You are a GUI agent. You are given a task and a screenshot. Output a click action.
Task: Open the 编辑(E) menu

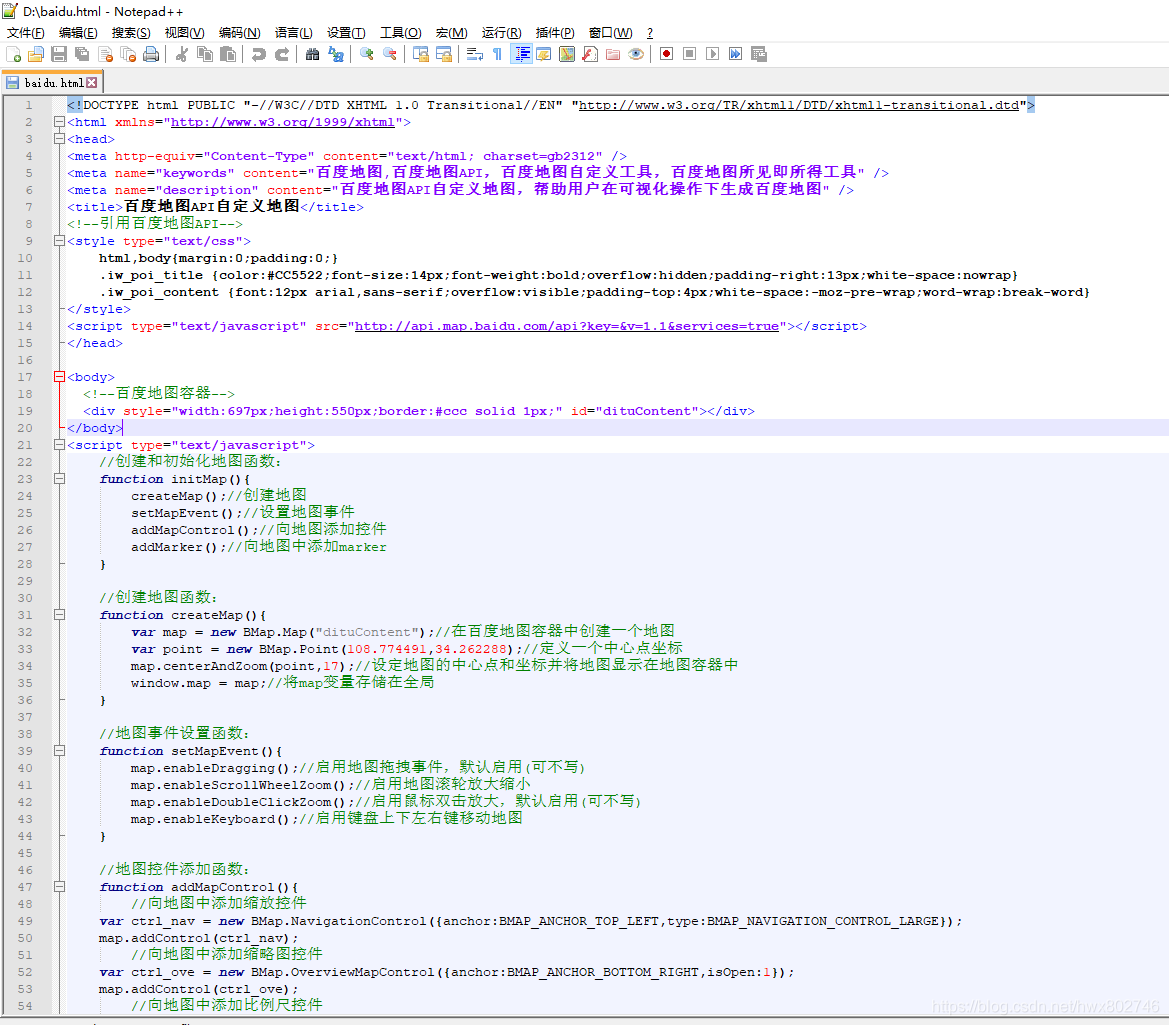tap(78, 33)
